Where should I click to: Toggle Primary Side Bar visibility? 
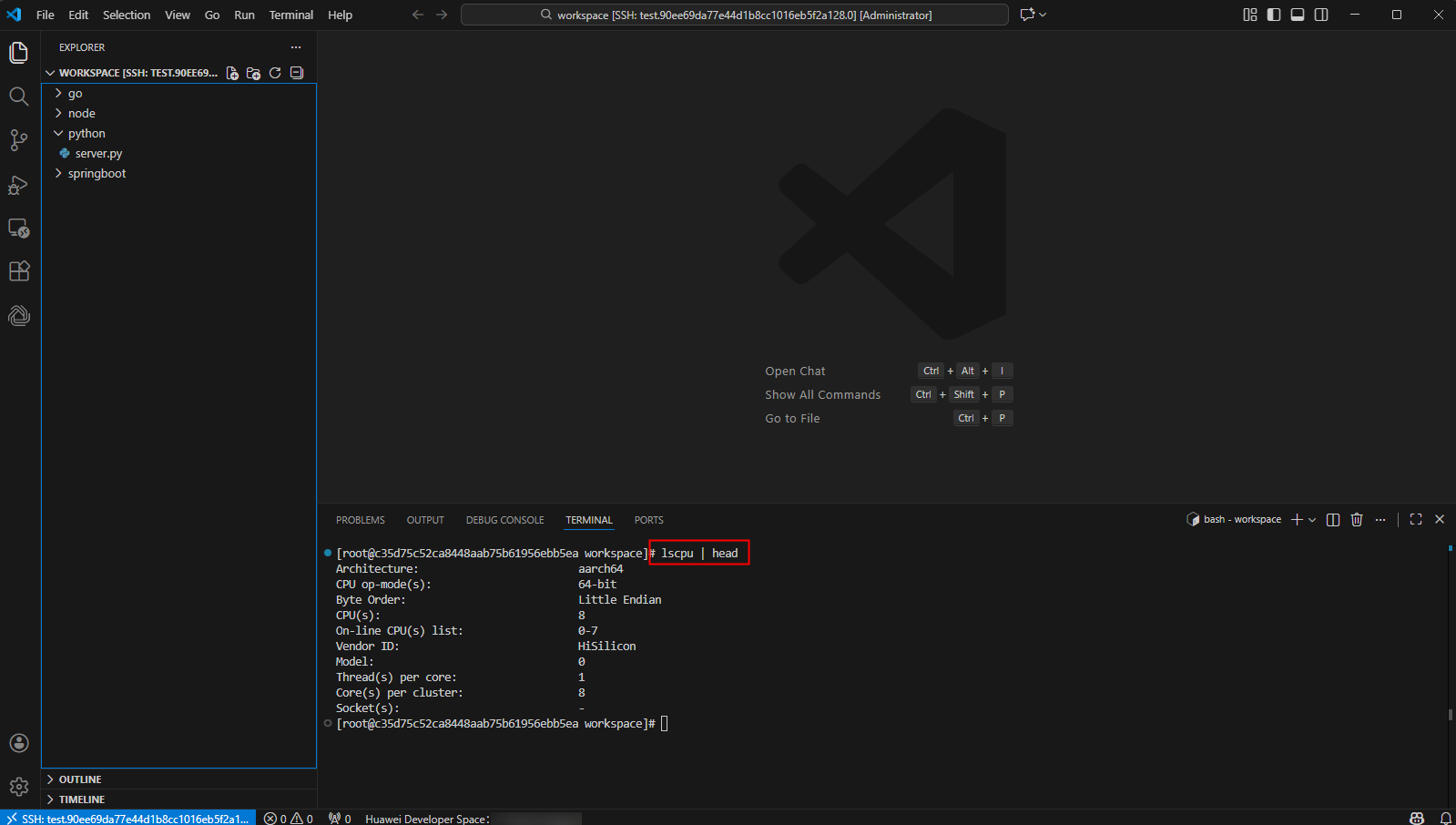[x=1274, y=15]
